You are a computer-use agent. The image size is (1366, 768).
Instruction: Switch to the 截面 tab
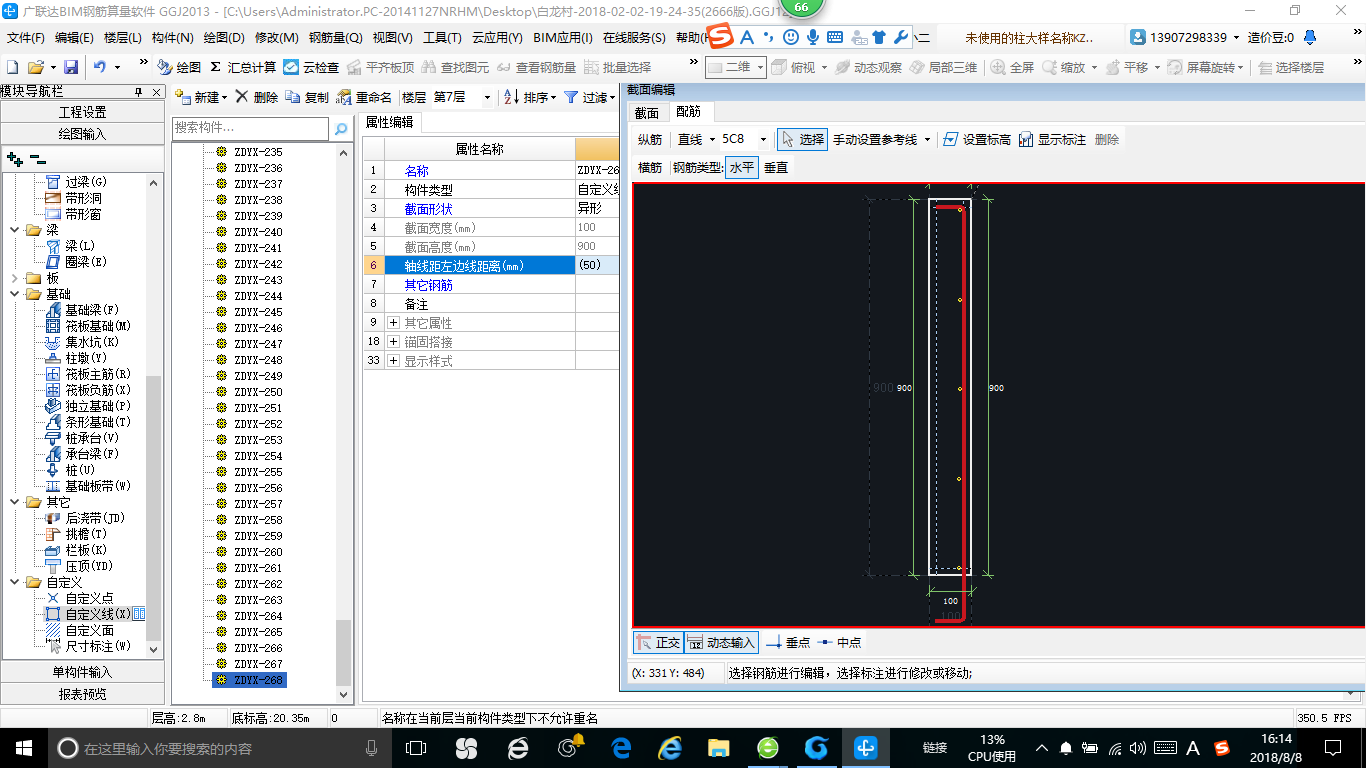coord(647,112)
